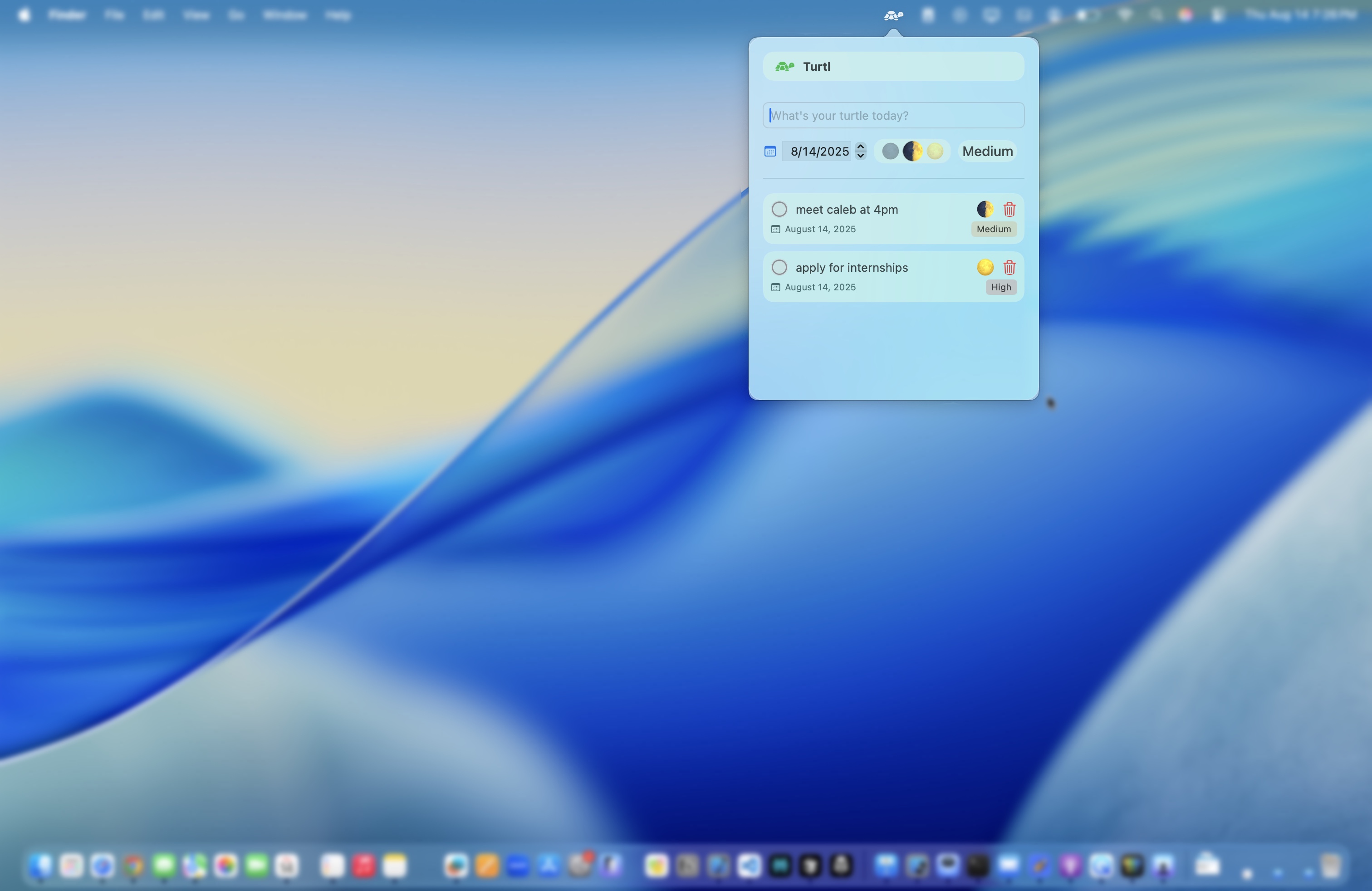Increment the date with the stepper up arrow
The width and height of the screenshot is (1372, 891).
click(860, 147)
